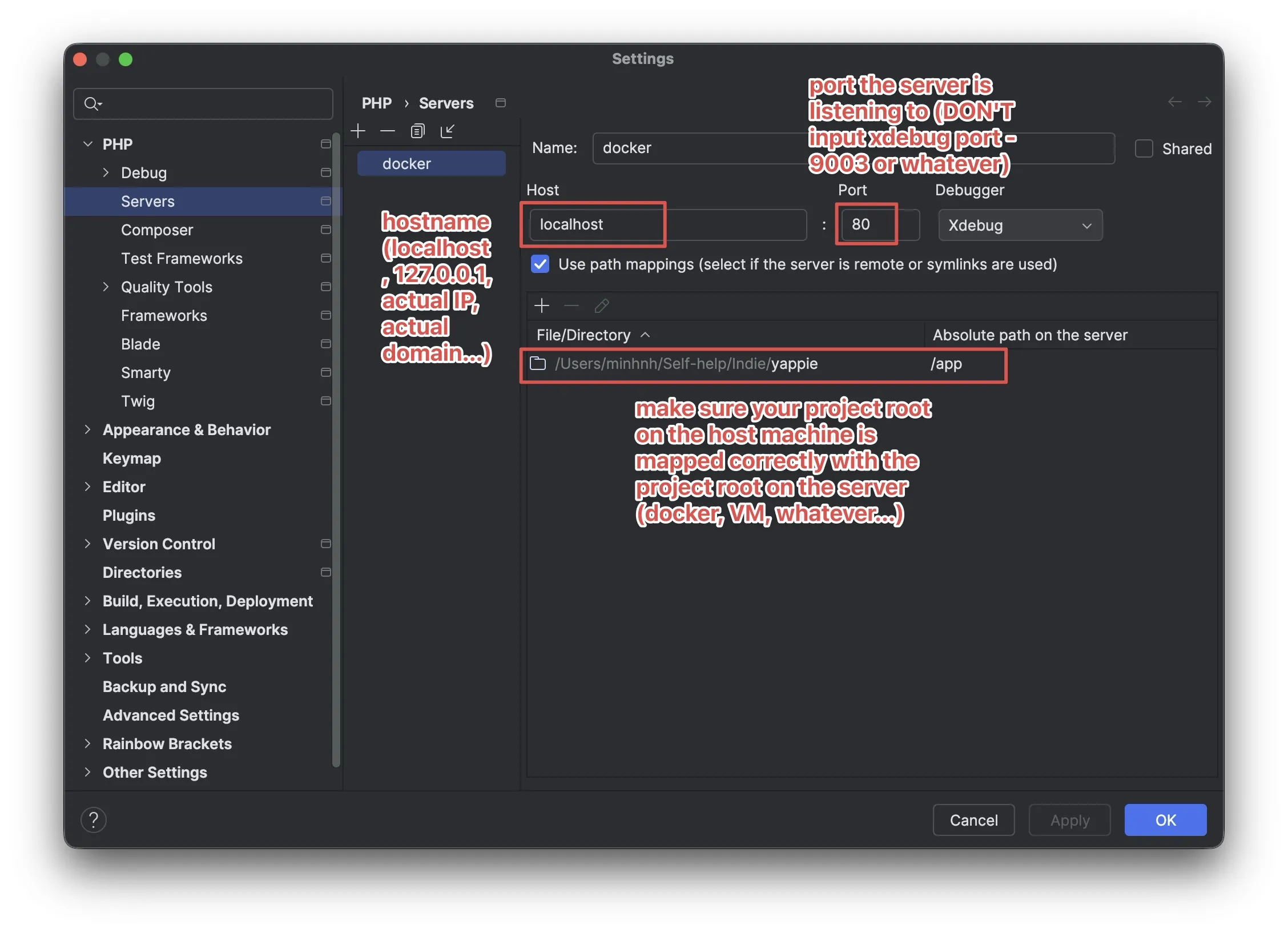Screen dimensions: 1288x933
Task: Expand the Debug tree node
Action: [106, 172]
